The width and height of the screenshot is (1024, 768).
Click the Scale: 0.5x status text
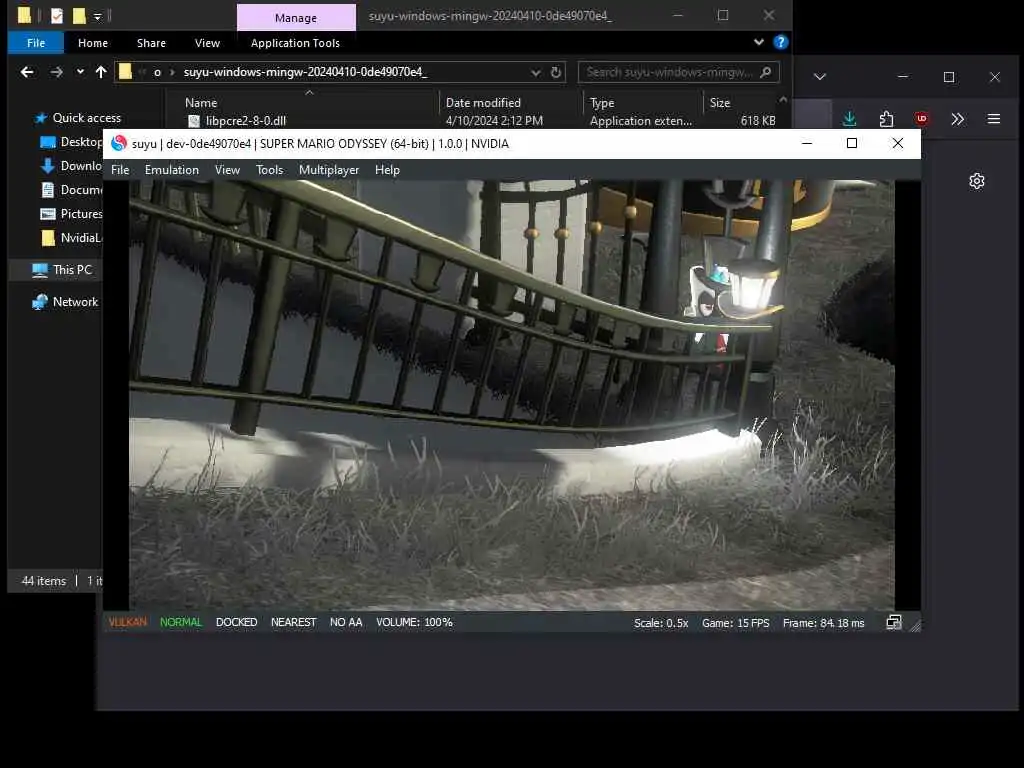[661, 623]
